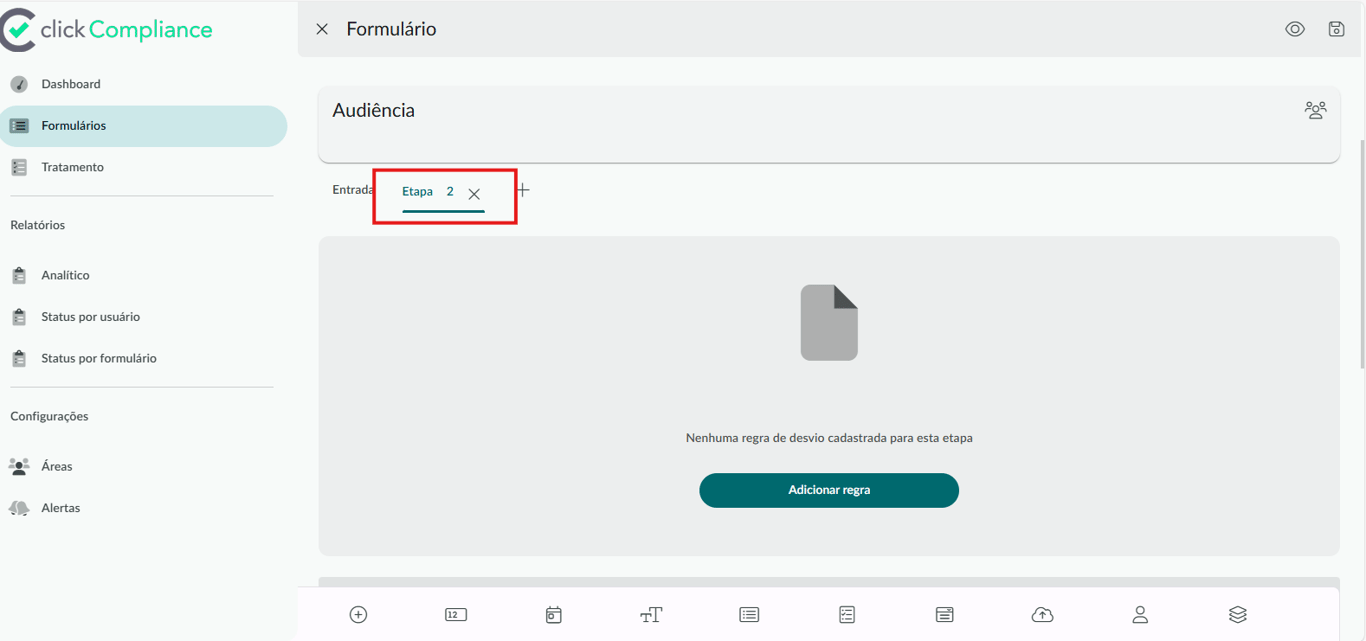Insert a dropdown field with the panel-list icon
Image resolution: width=1366 pixels, height=641 pixels.
[945, 615]
